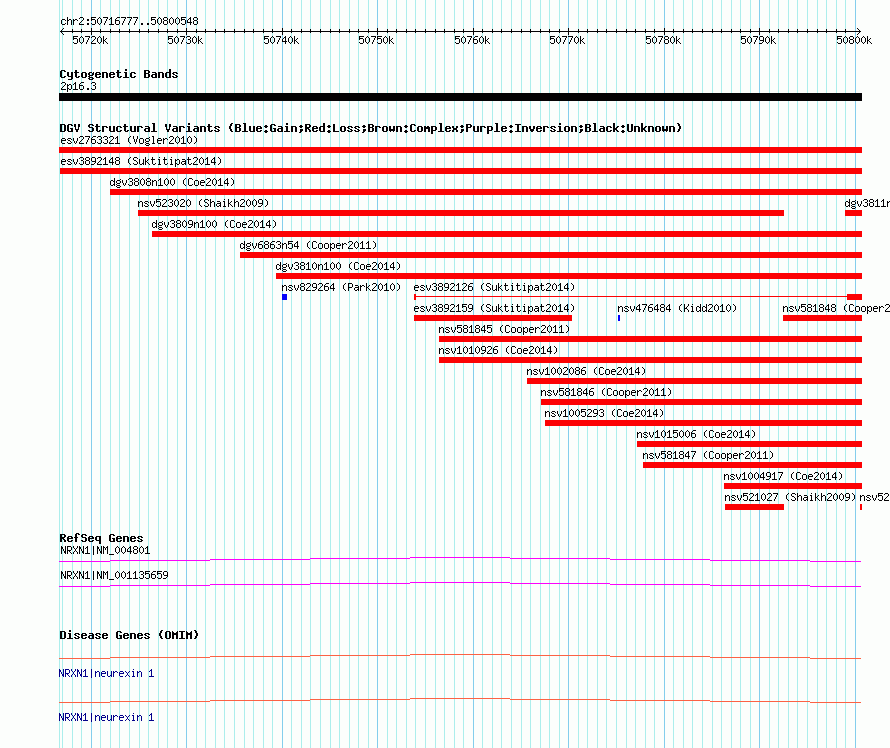The width and height of the screenshot is (890, 748).
Task: Click nsv581846 (Cooper2011) variant label
Action: pos(606,392)
